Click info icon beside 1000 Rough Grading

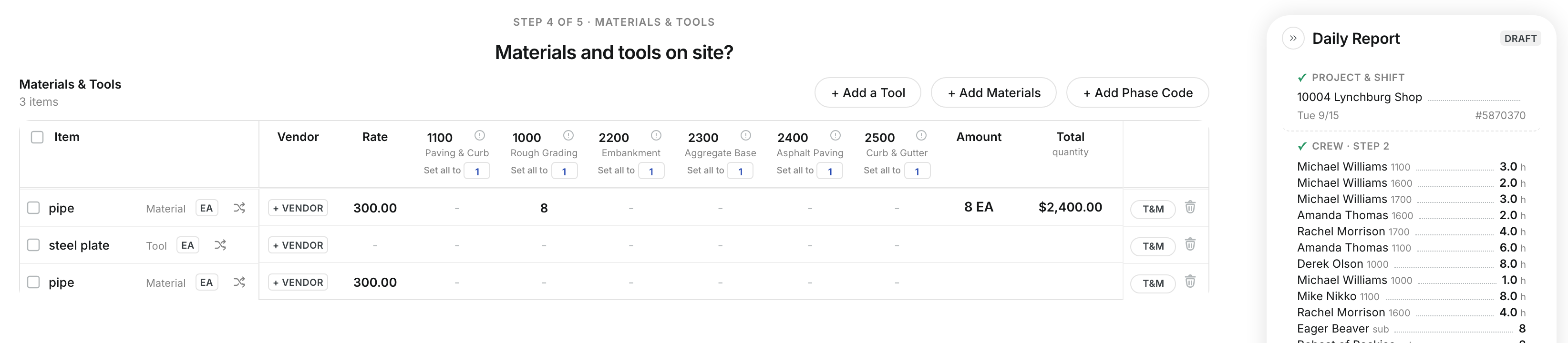tap(568, 135)
